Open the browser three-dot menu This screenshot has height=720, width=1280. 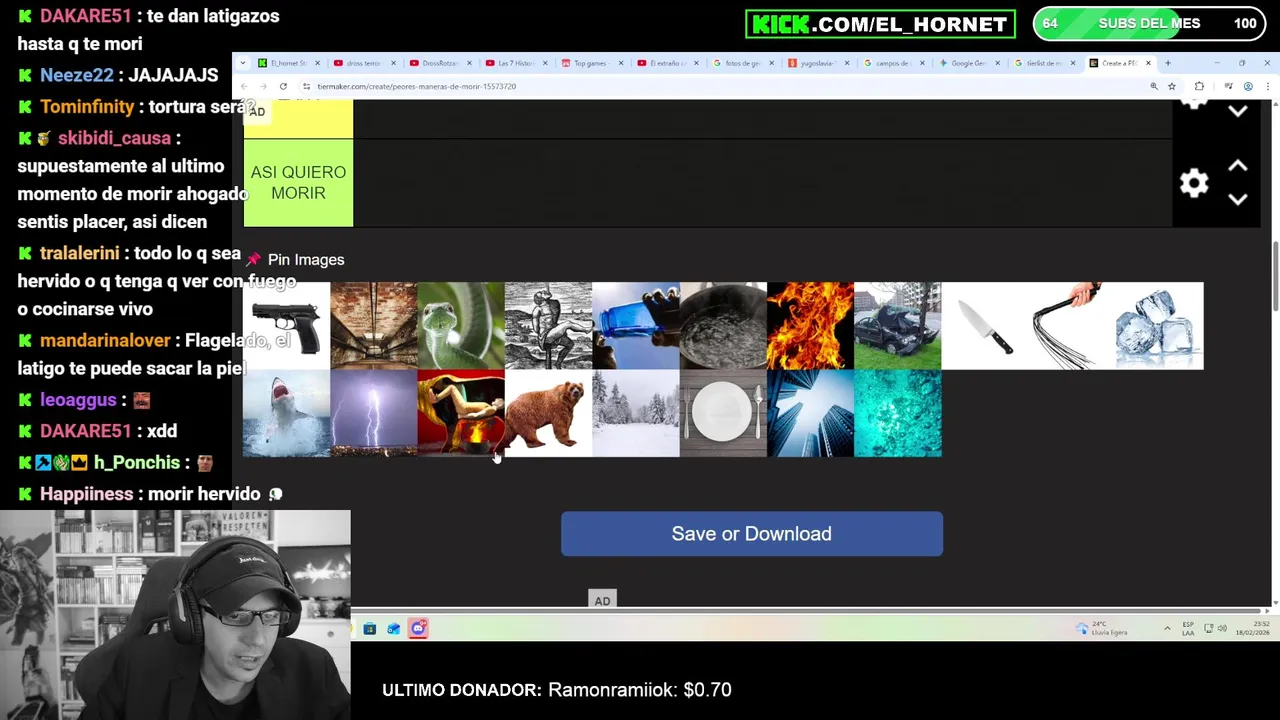pos(1267,86)
